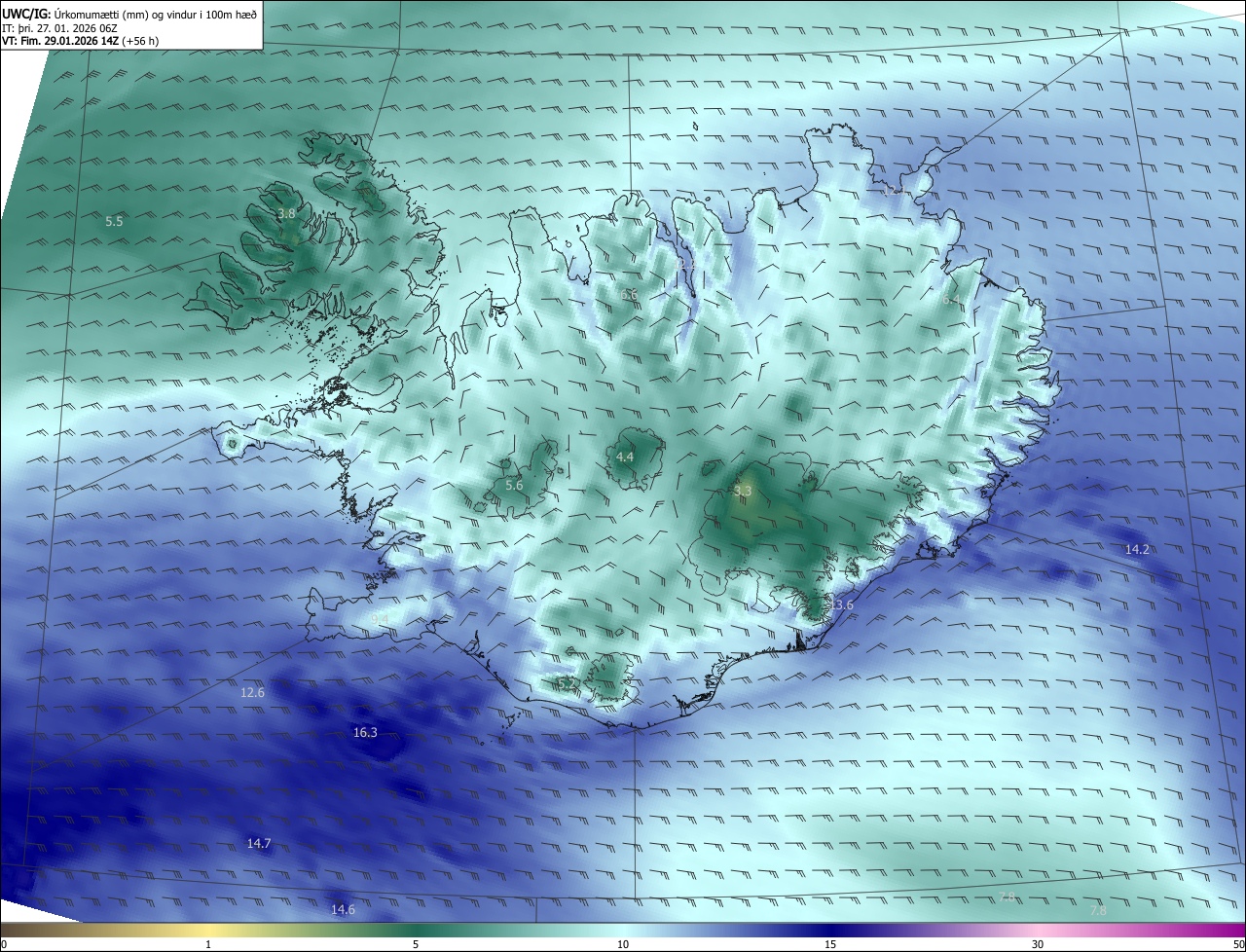Click the 12.6 value label on the map
The height and width of the screenshot is (952, 1246).
click(252, 693)
